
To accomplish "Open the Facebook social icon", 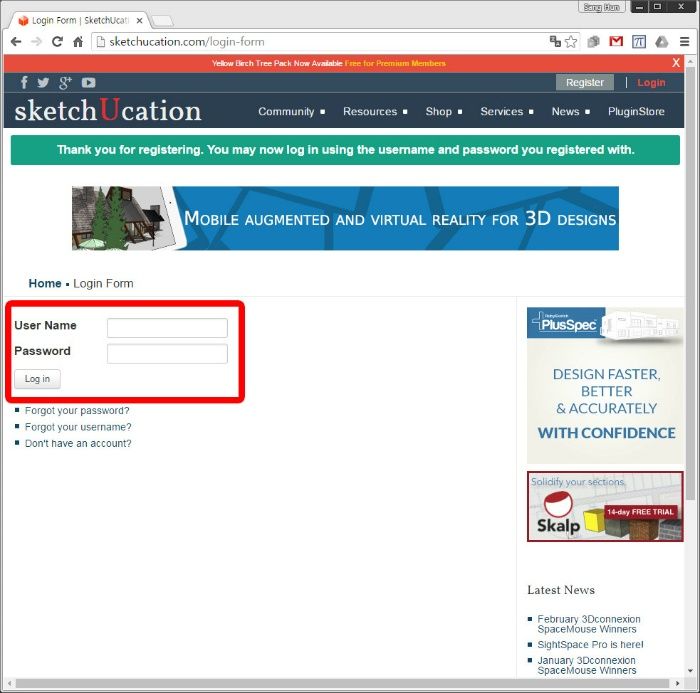I will [24, 83].
